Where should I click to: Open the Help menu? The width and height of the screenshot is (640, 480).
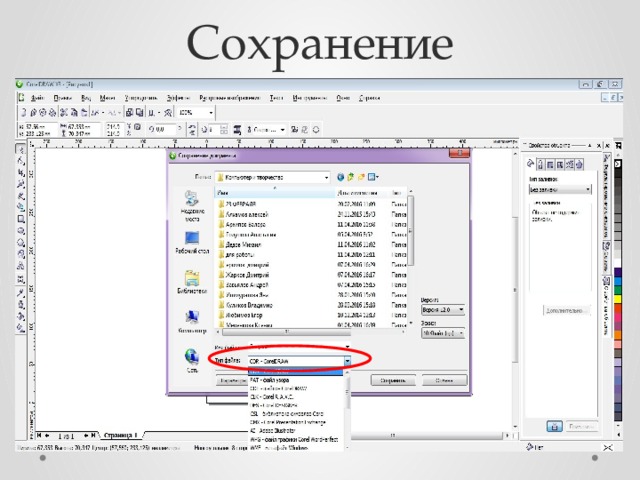369,98
